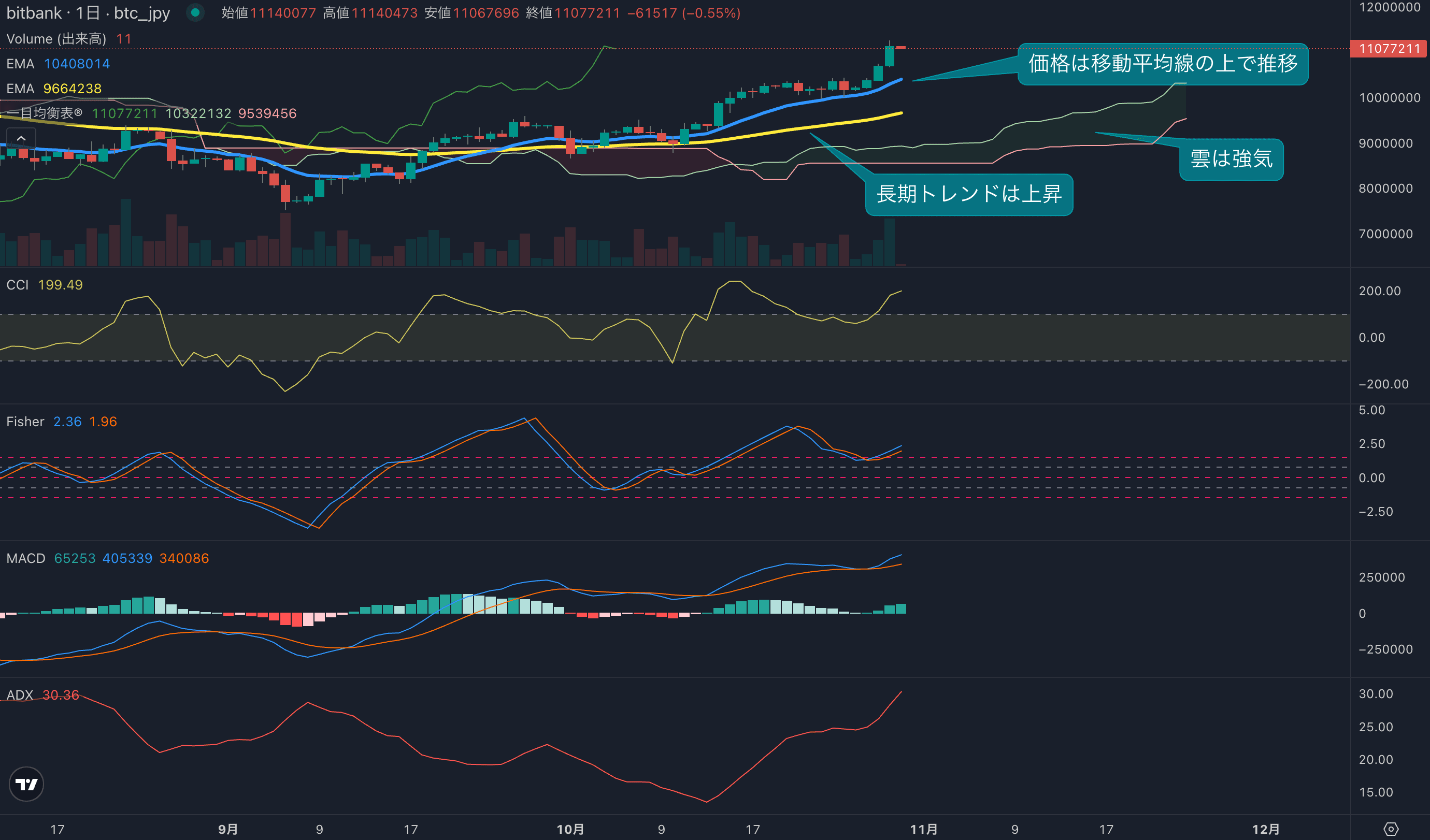Image resolution: width=1430 pixels, height=840 pixels.
Task: Click the TradingView logo icon
Action: [x=26, y=785]
